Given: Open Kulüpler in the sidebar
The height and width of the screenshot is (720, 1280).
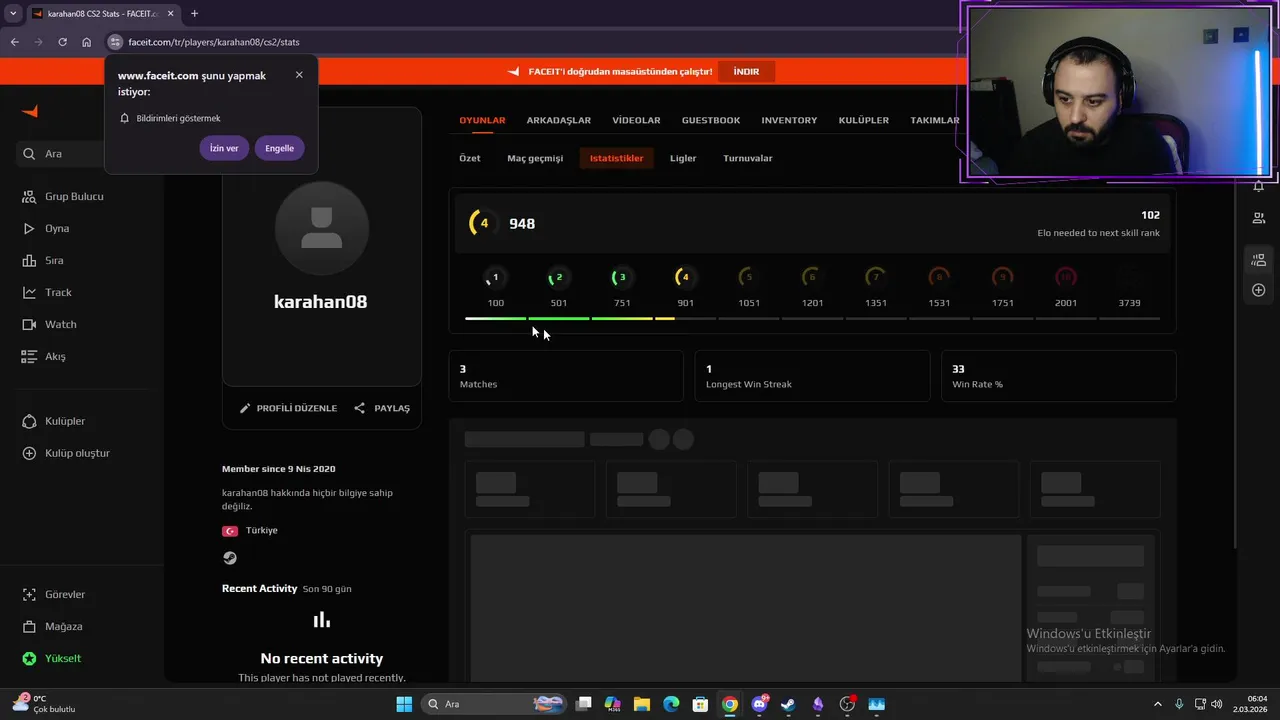Looking at the screenshot, I should click(x=54, y=422).
